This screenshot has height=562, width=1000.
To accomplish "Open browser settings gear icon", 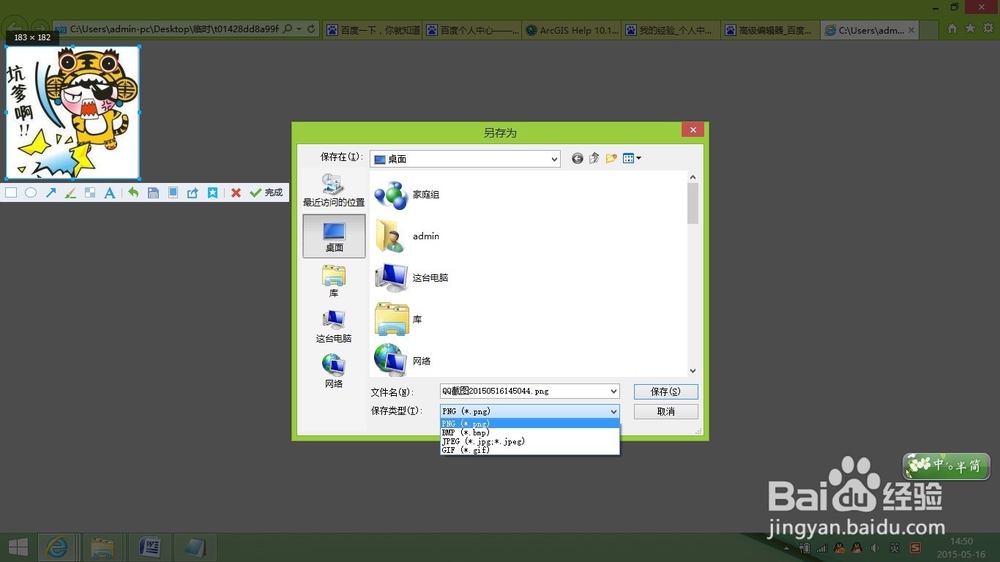I will pyautogui.click(x=988, y=29).
